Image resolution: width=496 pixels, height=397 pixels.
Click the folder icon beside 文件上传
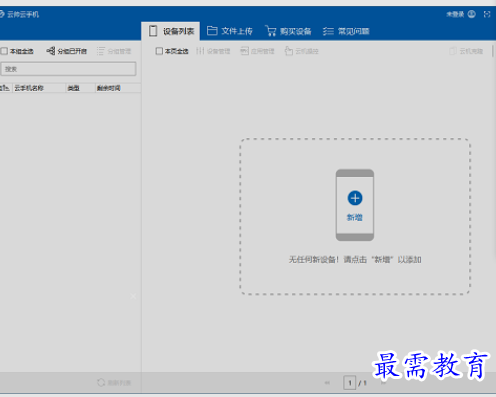tap(212, 31)
